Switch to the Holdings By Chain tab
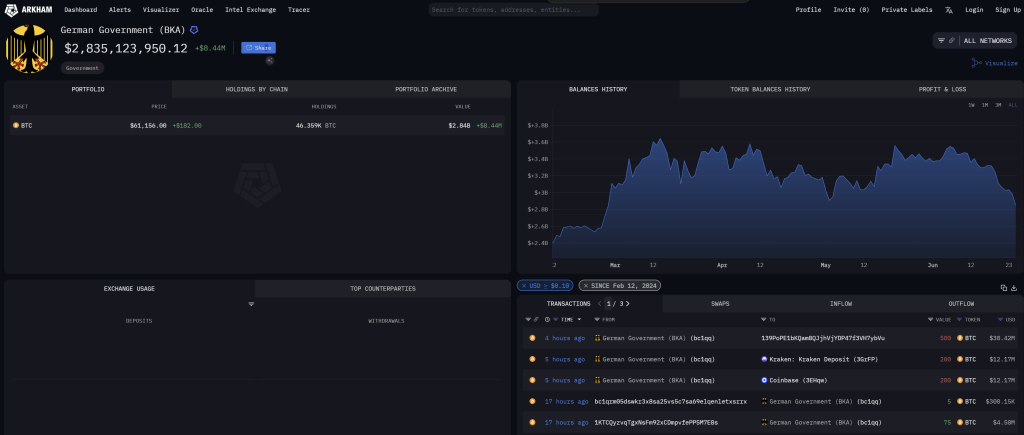Screen dimensions: 1024x435 pos(257,89)
